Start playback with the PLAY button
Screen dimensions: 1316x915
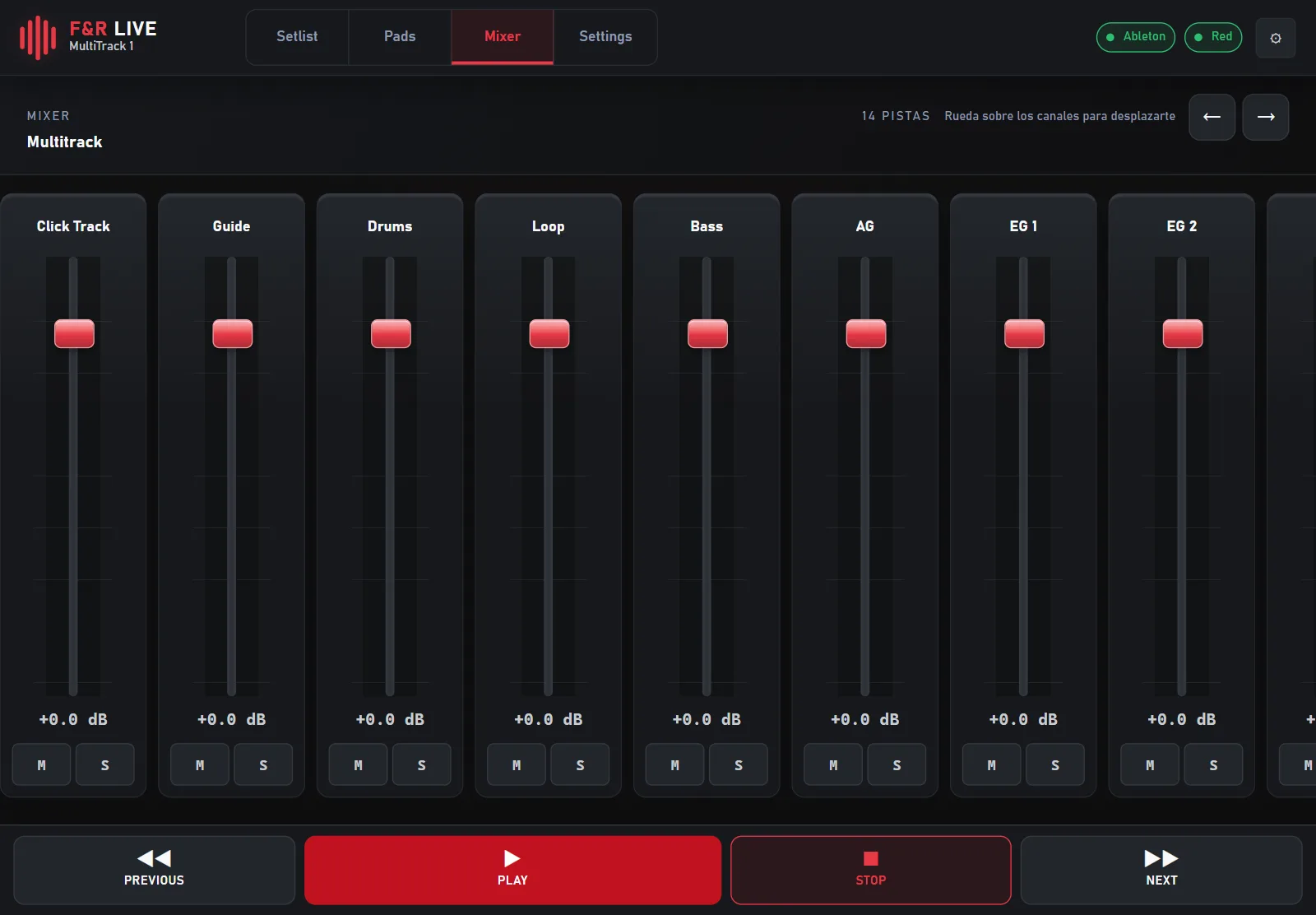[x=512, y=870]
